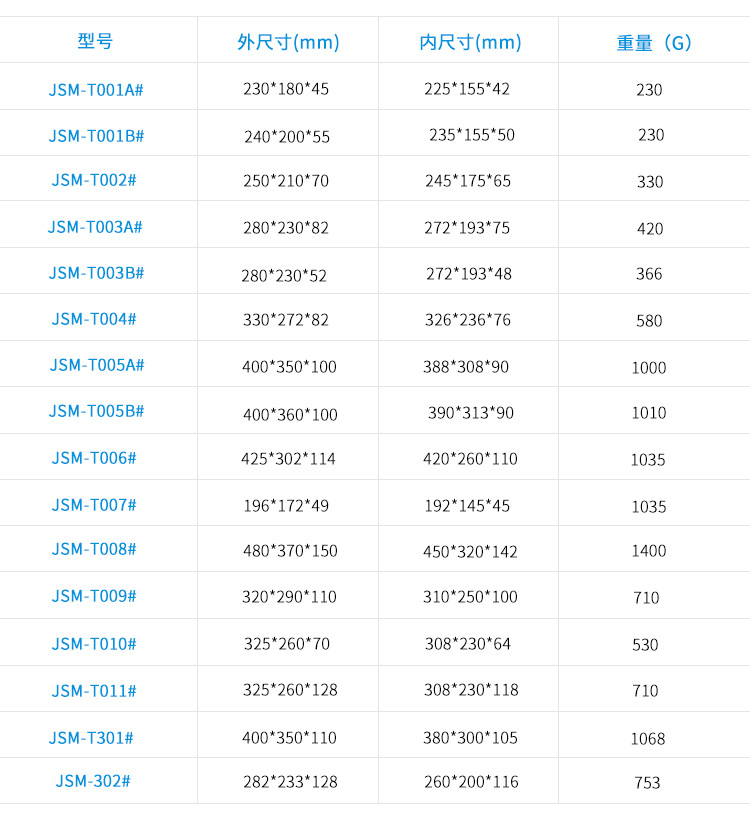Open the JSM-T001A# model link
Screen dimensions: 750x817
tap(96, 89)
